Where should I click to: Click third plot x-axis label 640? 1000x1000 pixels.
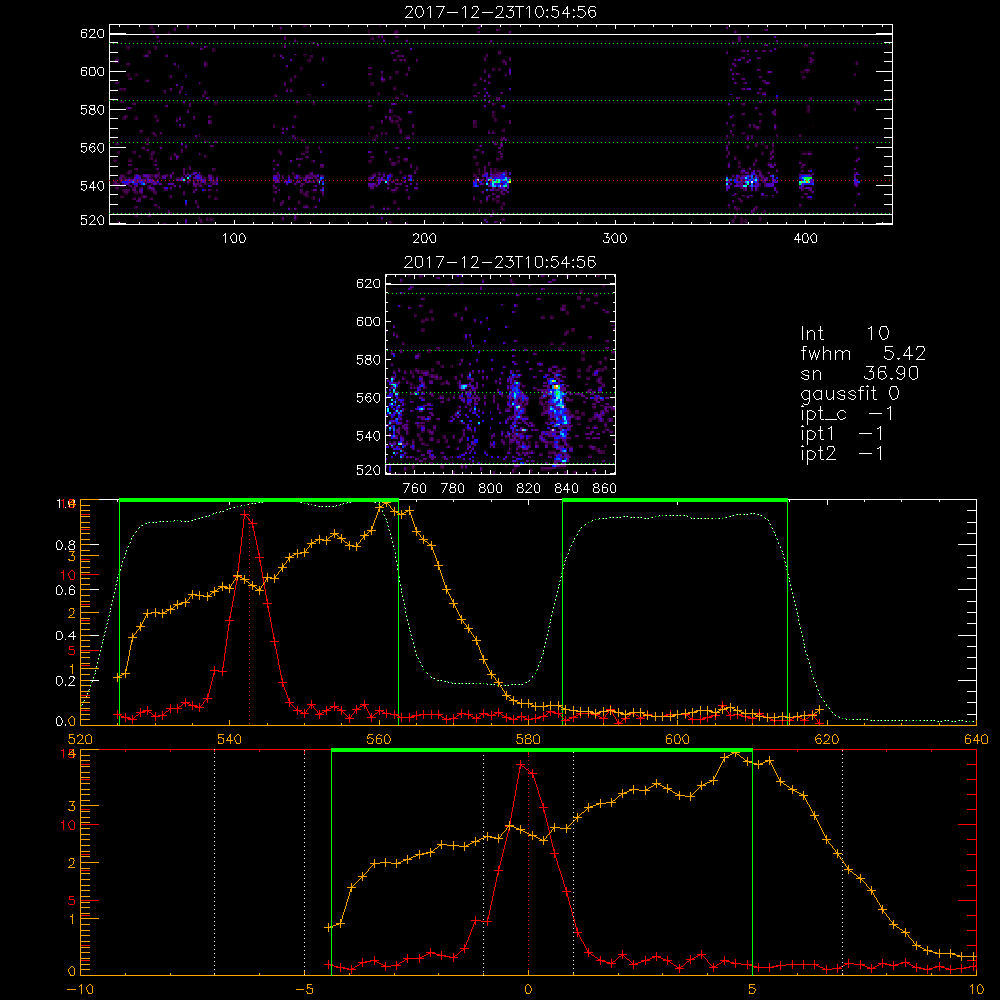[976, 739]
